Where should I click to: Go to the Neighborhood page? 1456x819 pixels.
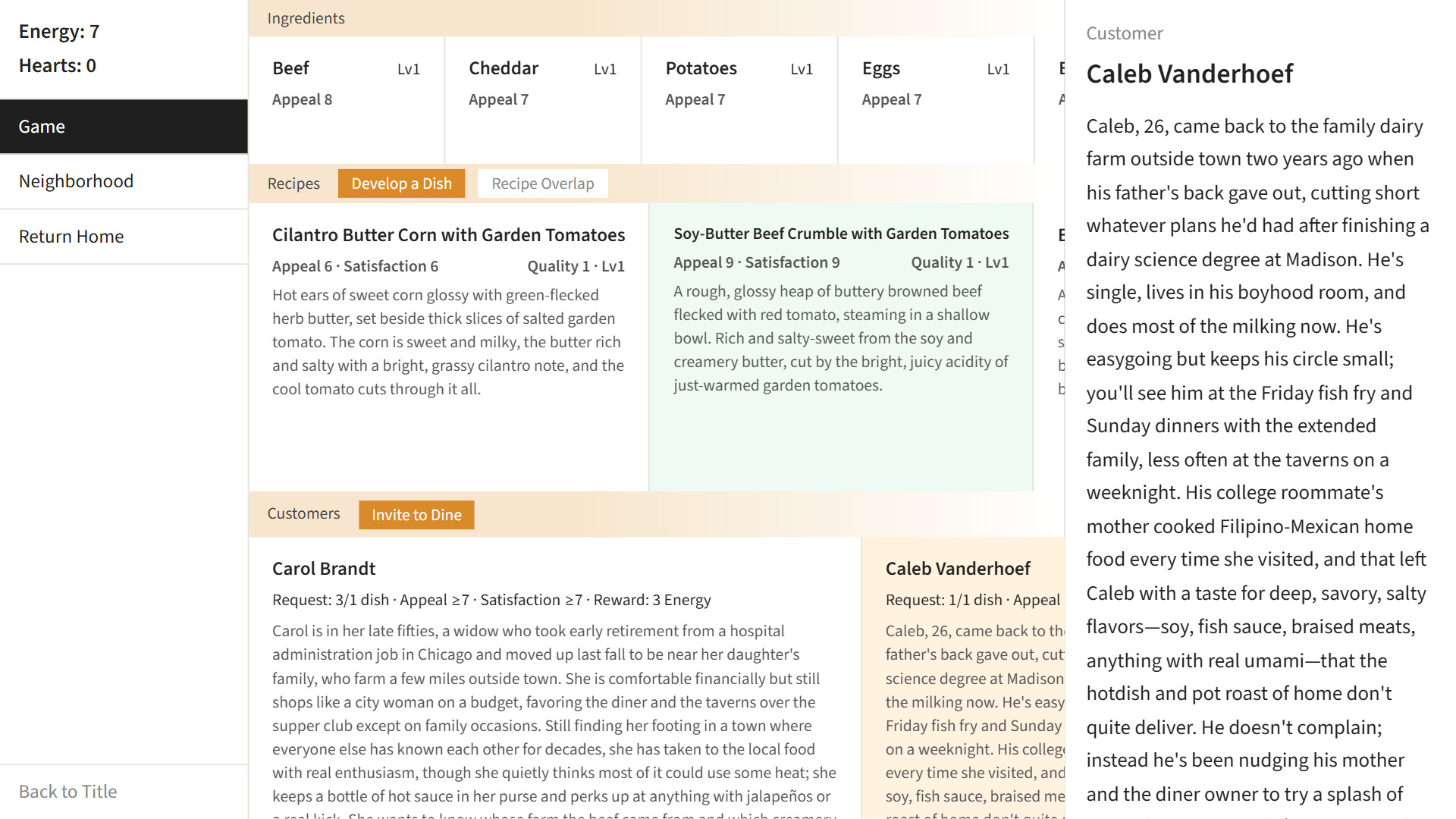[x=124, y=181]
